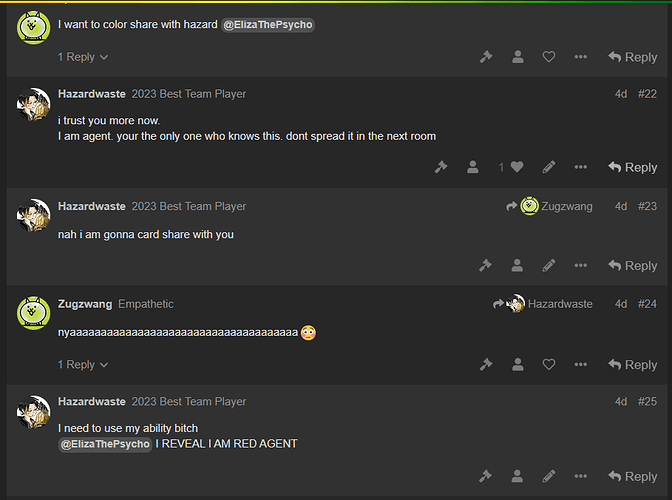Toggle like heart on post #24
Image resolution: width=672 pixels, height=500 pixels.
coord(549,364)
